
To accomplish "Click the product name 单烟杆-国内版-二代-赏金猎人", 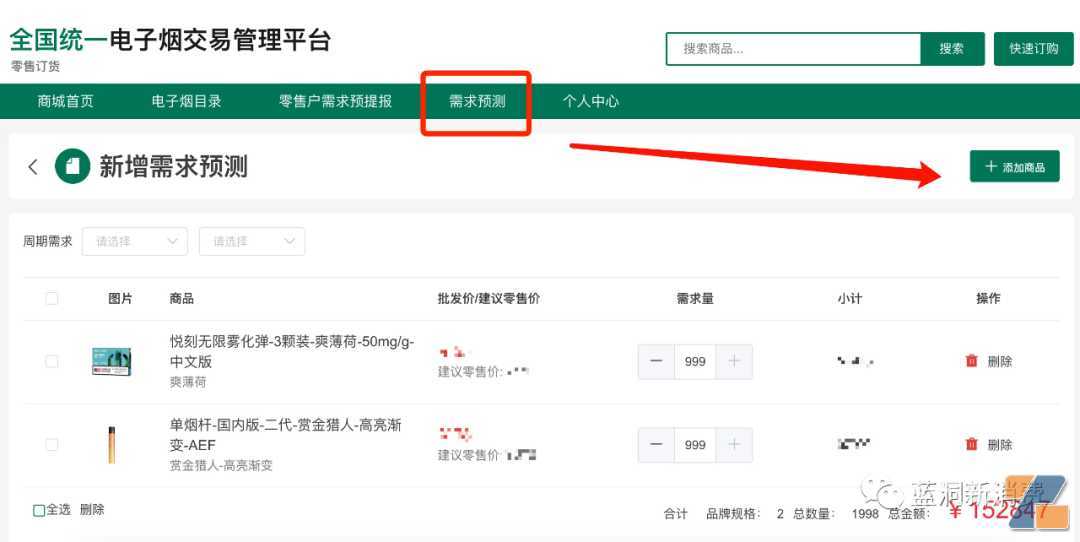I will [286, 435].
